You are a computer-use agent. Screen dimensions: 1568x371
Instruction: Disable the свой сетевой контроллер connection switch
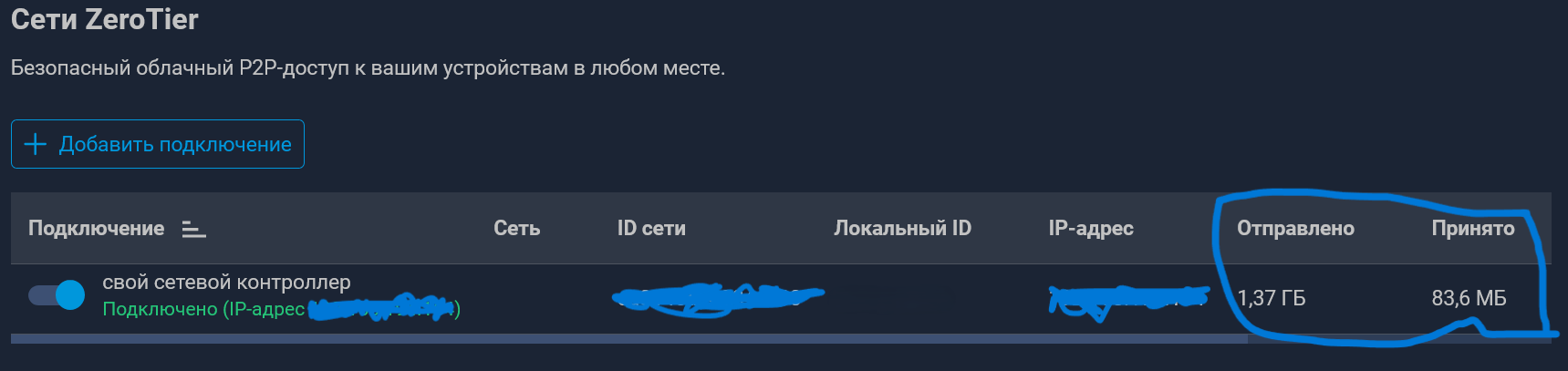57,294
